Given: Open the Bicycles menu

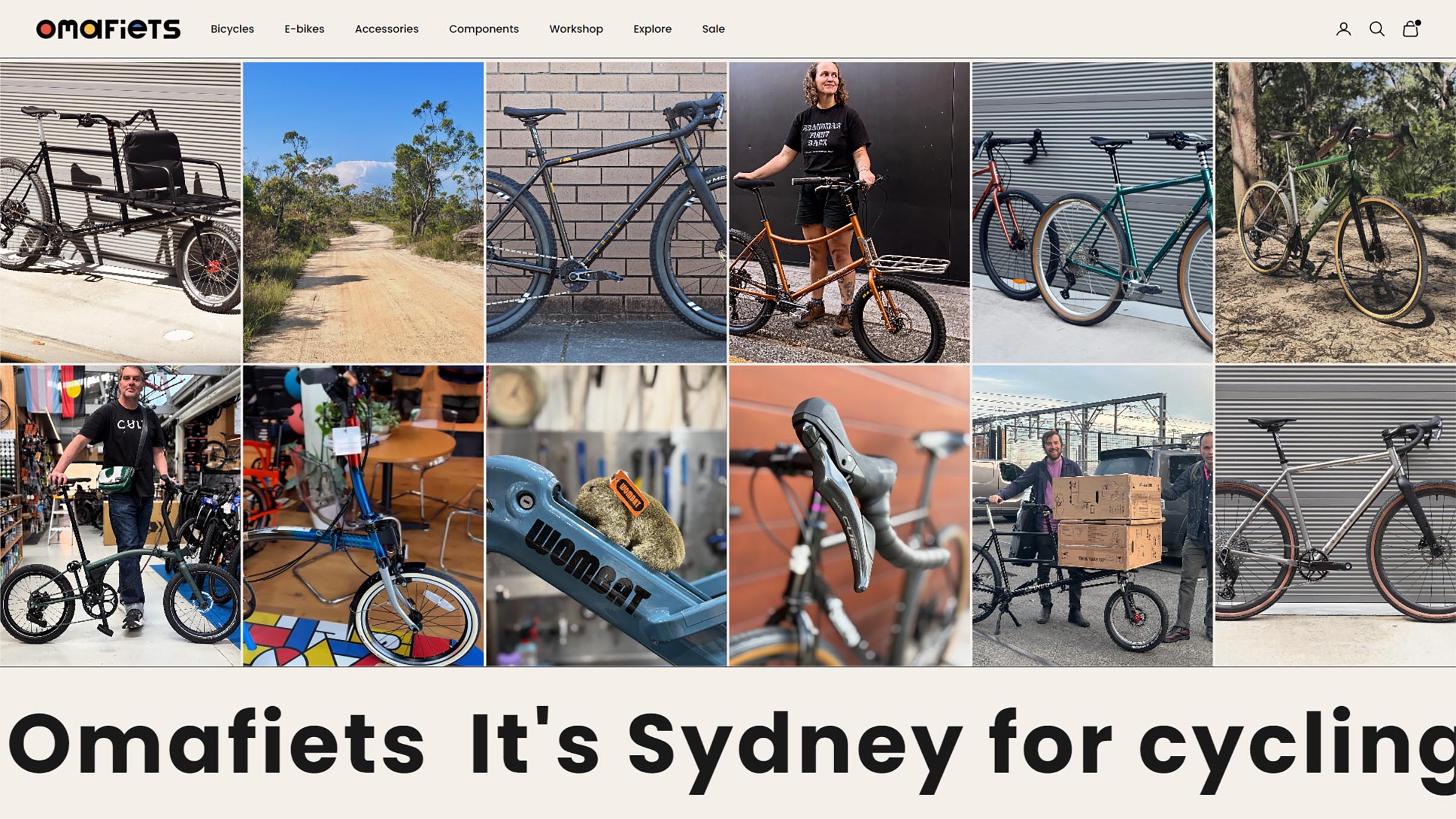Looking at the screenshot, I should 232,29.
